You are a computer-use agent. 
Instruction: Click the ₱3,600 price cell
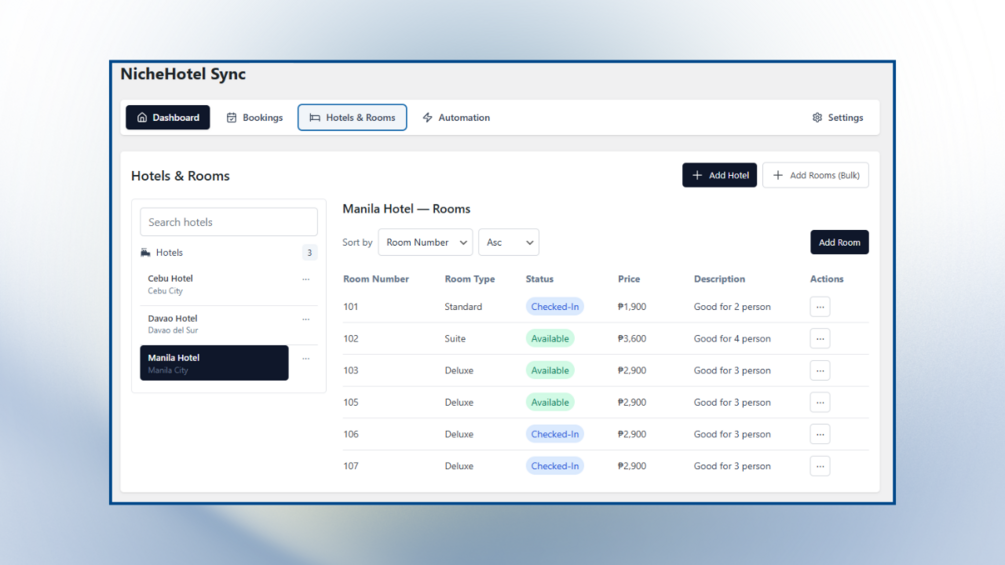pos(632,338)
